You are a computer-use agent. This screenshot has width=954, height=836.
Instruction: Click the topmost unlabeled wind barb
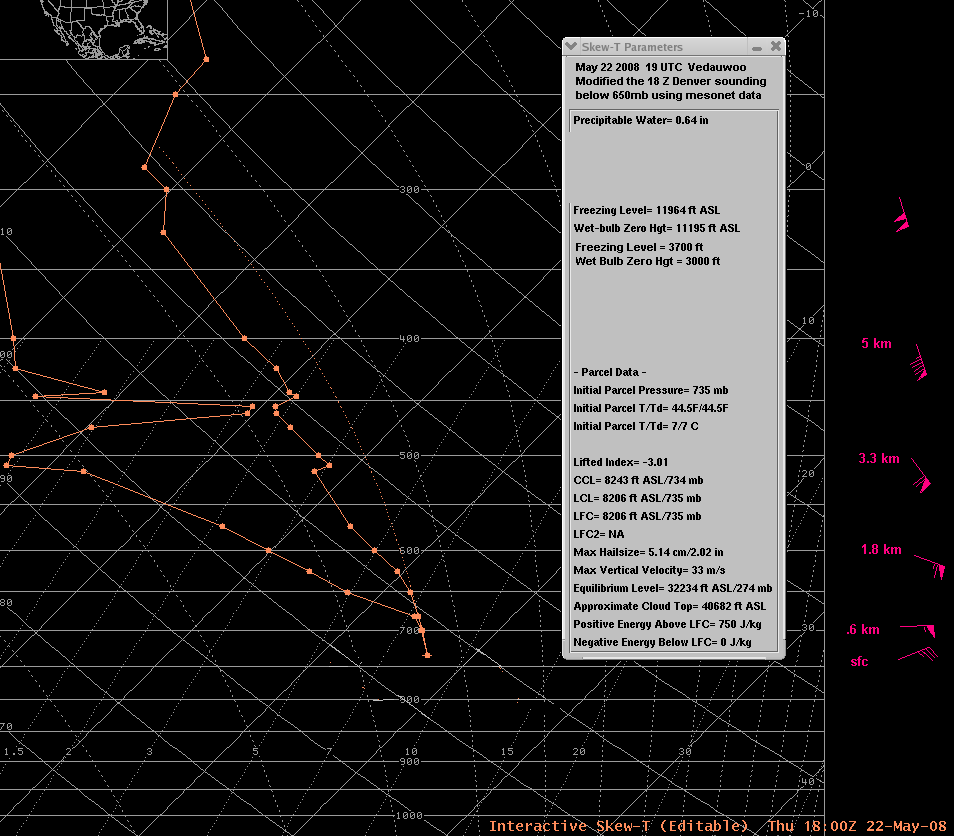coord(902,215)
